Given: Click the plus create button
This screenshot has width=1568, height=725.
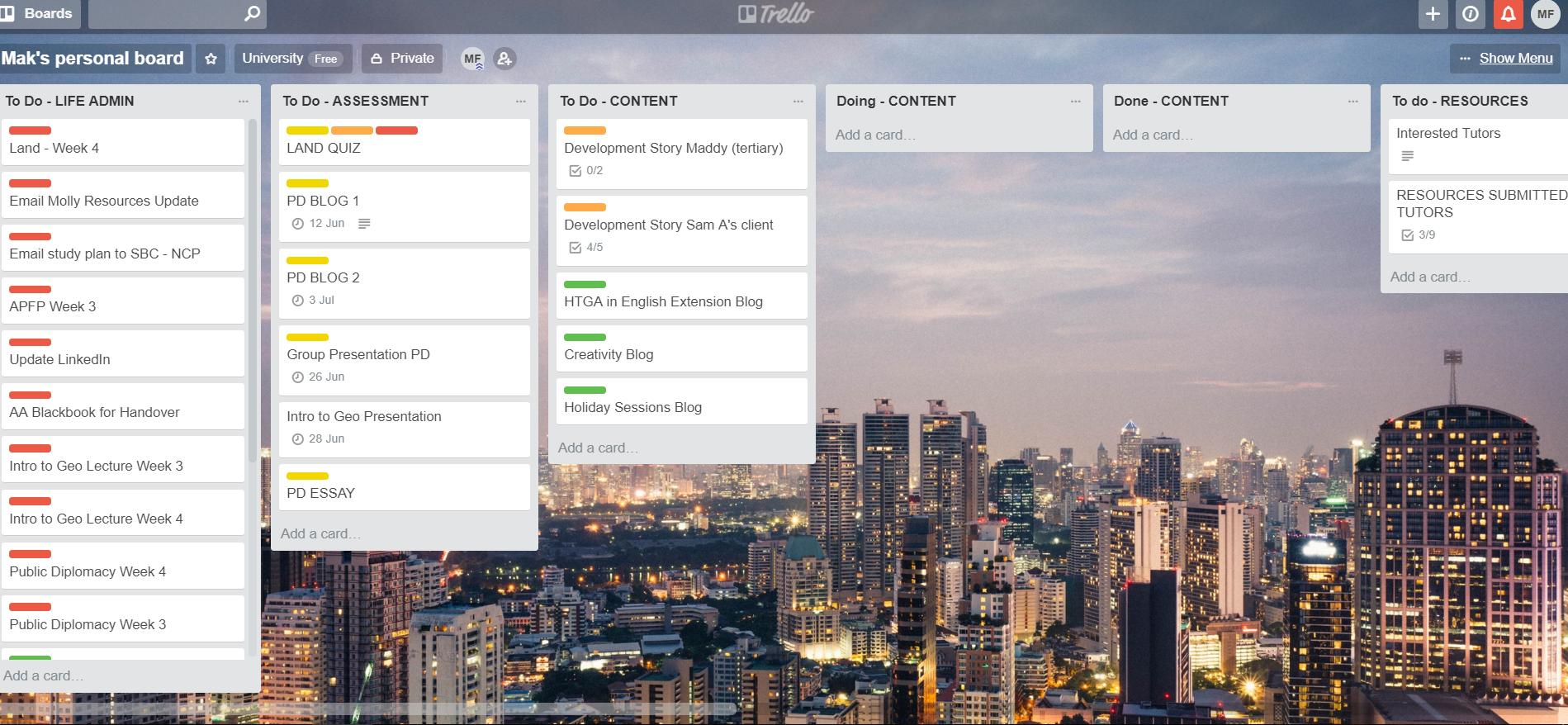Looking at the screenshot, I should (x=1433, y=14).
